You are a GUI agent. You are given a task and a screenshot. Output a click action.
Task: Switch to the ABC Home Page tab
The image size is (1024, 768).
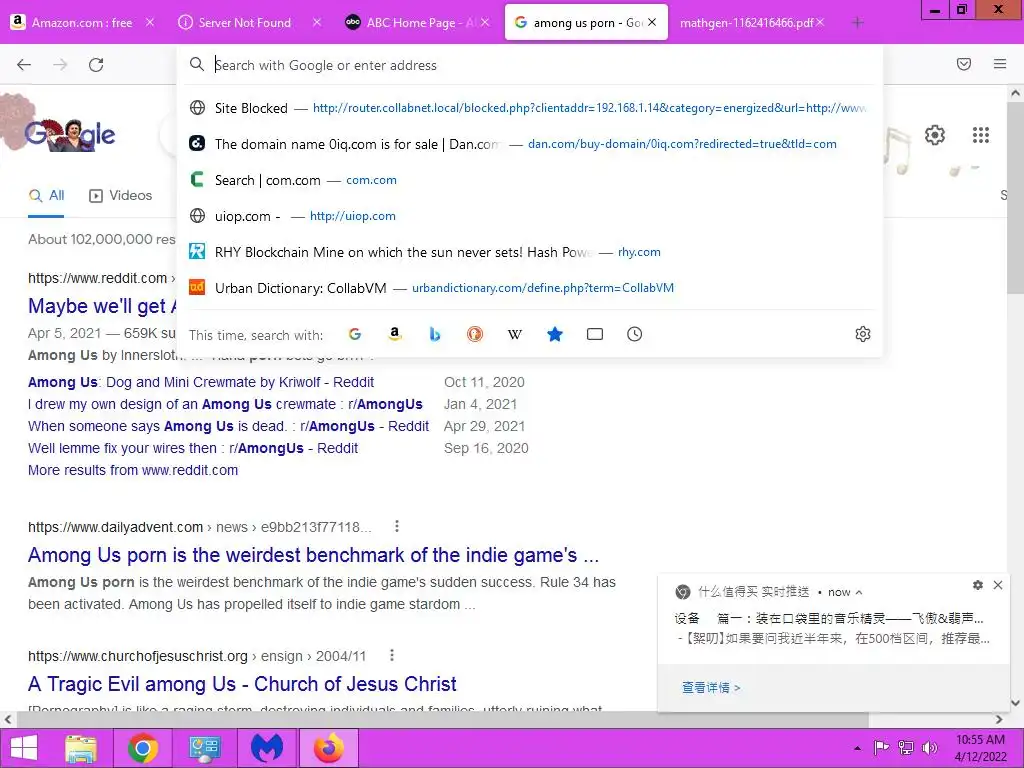coord(415,23)
